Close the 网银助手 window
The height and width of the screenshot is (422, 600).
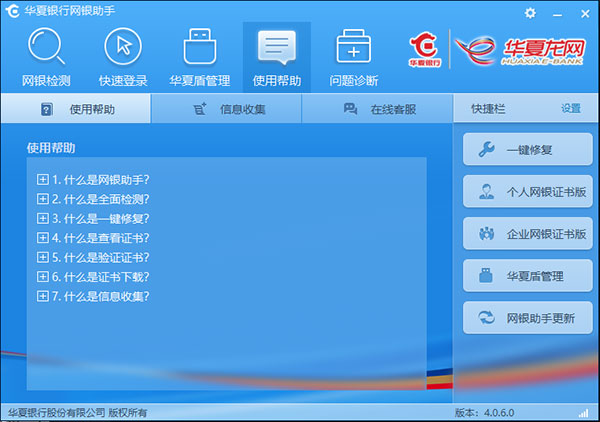point(585,14)
